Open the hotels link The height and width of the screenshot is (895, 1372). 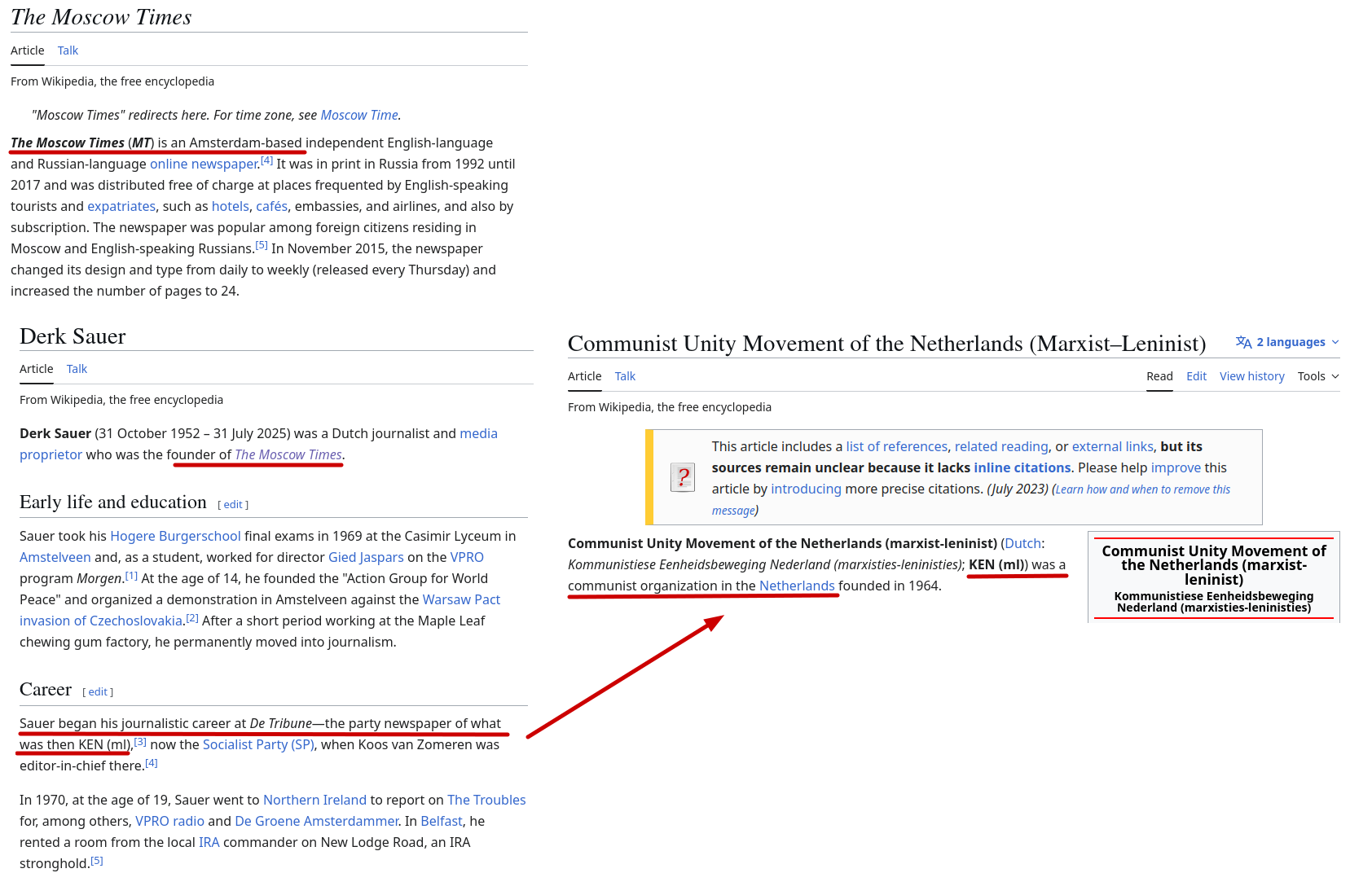coord(231,206)
